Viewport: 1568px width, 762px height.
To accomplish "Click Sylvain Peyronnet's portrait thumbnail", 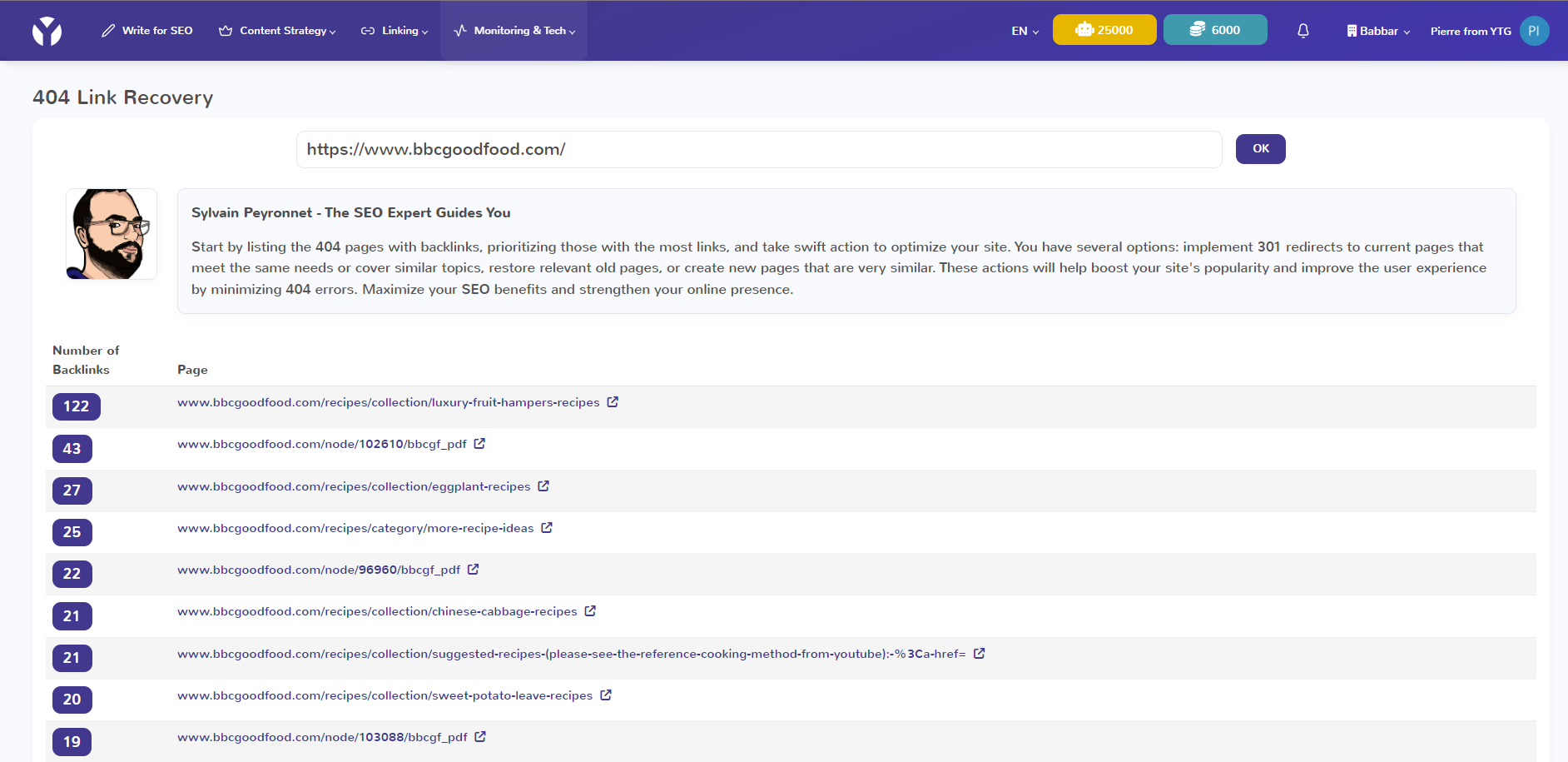I will click(112, 234).
